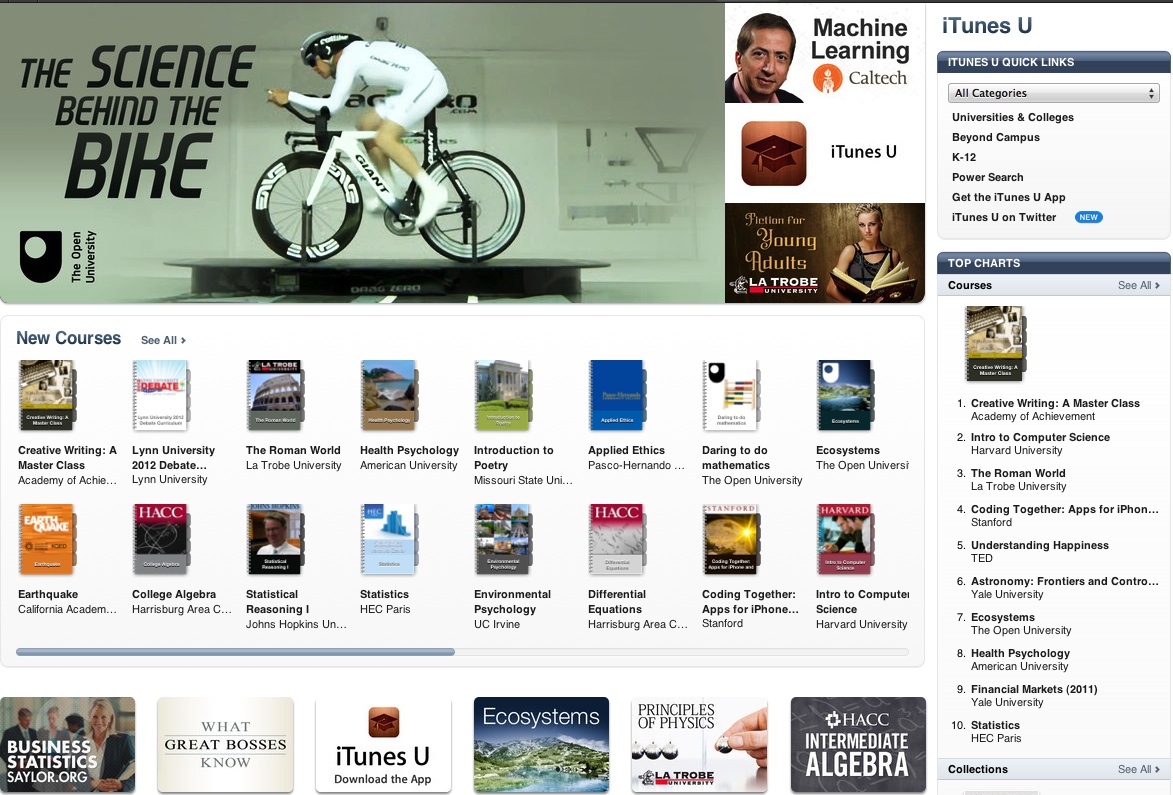Open the Ecosystems course icon in New Courses

click(845, 396)
